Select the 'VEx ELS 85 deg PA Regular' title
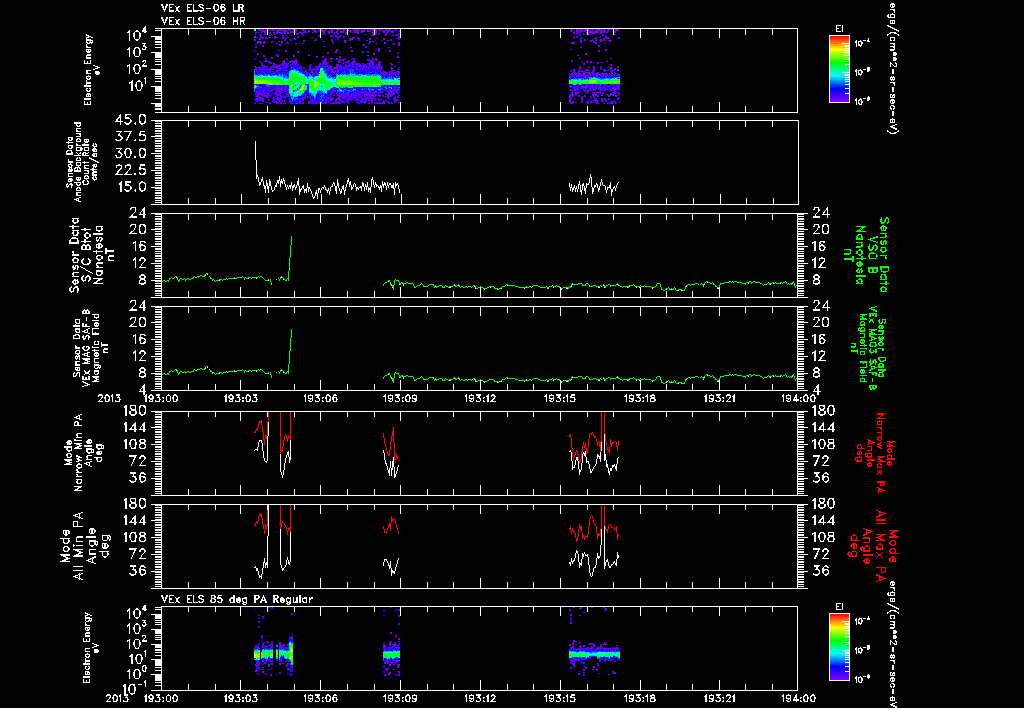Image resolution: width=1024 pixels, height=708 pixels. pyautogui.click(x=237, y=599)
